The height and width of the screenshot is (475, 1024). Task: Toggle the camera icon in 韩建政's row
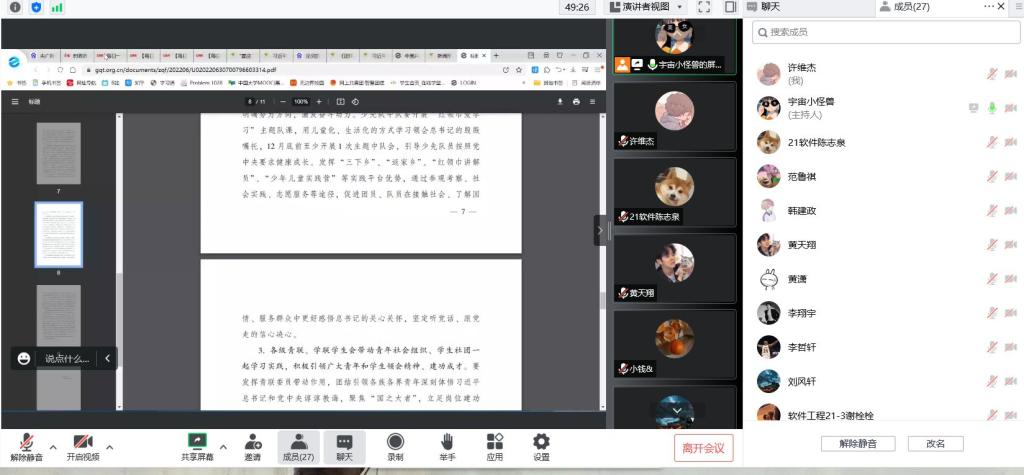[x=1011, y=210]
